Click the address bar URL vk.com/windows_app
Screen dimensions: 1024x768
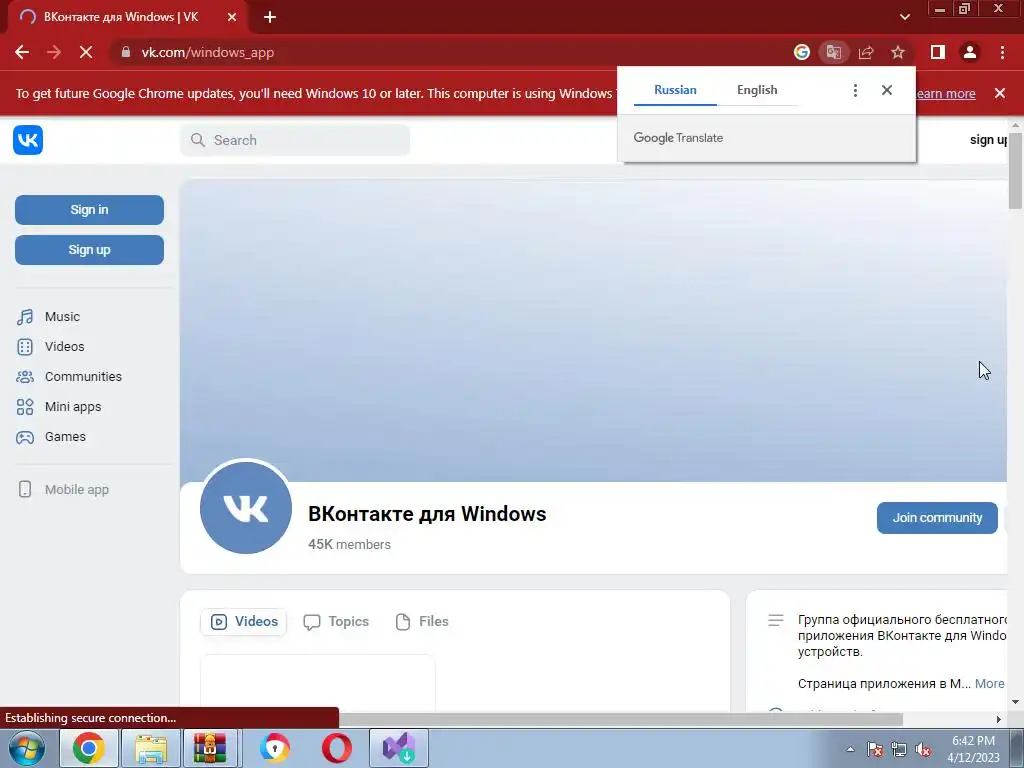click(x=208, y=52)
